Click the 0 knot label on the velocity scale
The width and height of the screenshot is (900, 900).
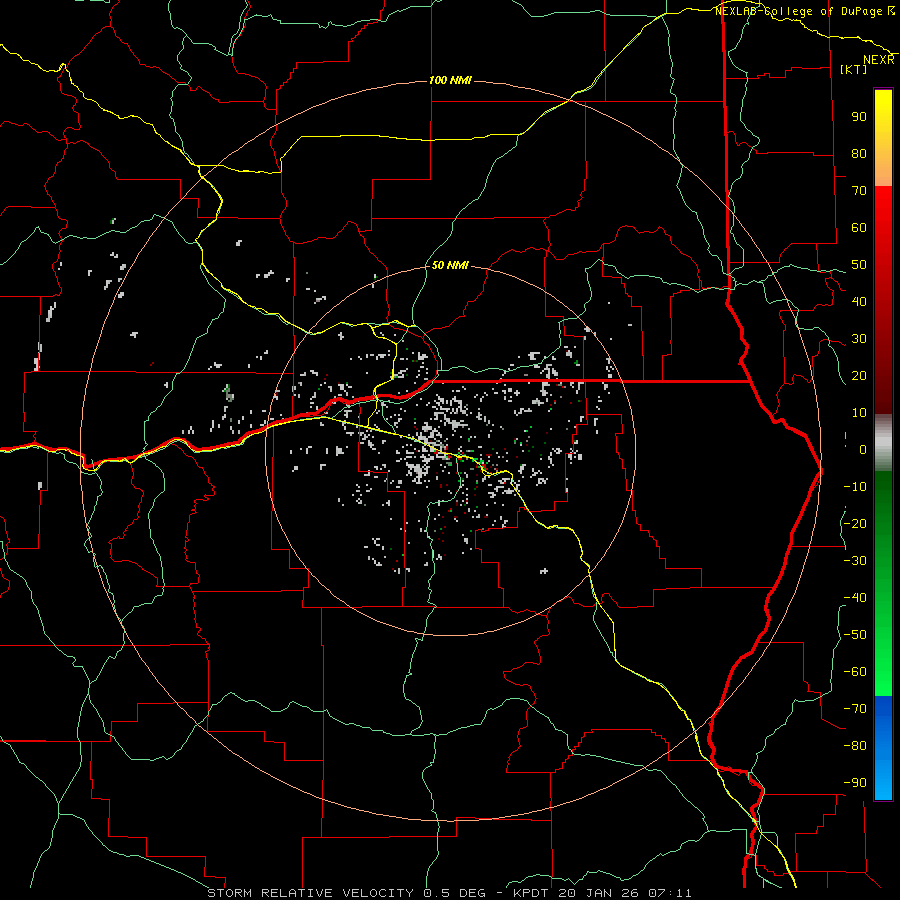coord(863,449)
